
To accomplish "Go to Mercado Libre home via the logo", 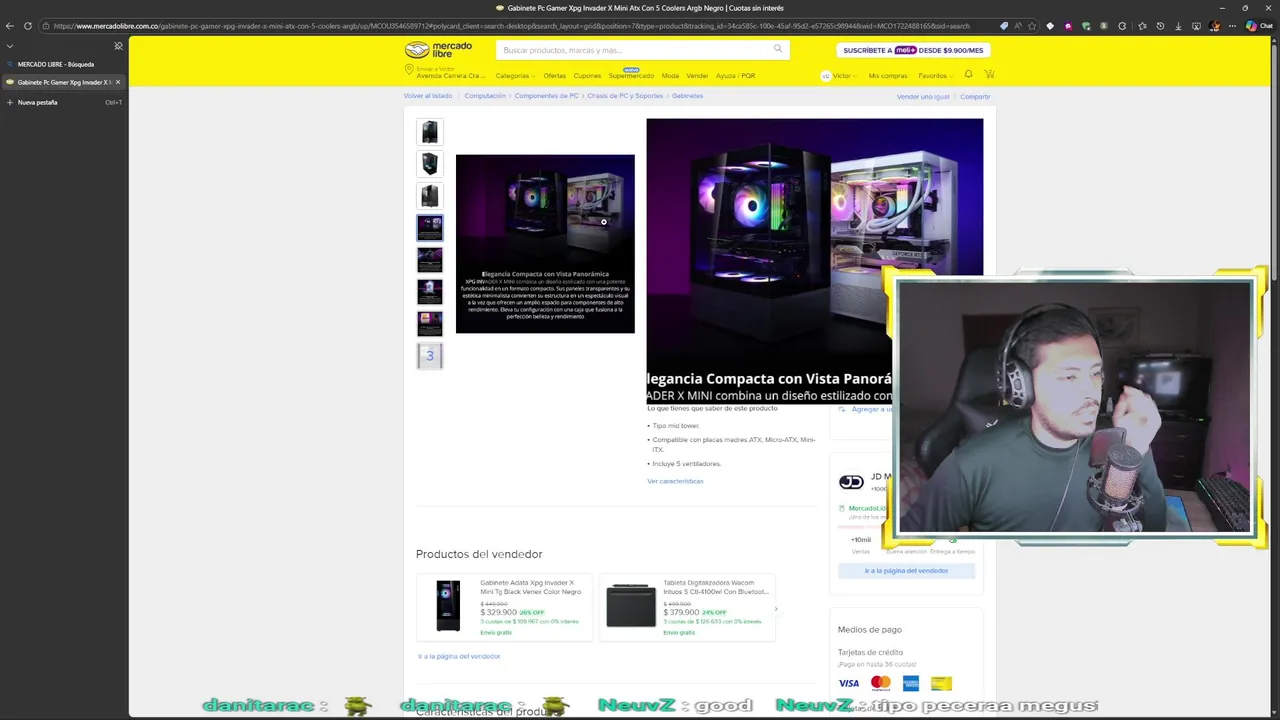I will 438,50.
